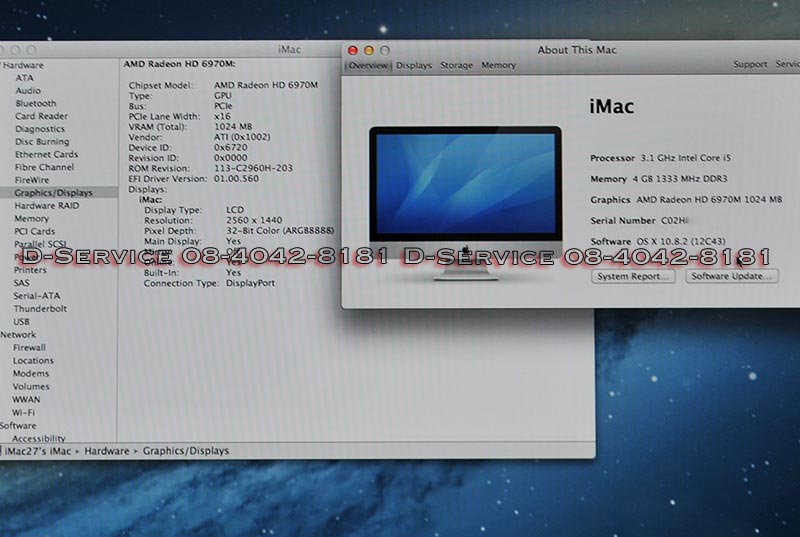Collapse the Software category in sidebar

(19, 425)
